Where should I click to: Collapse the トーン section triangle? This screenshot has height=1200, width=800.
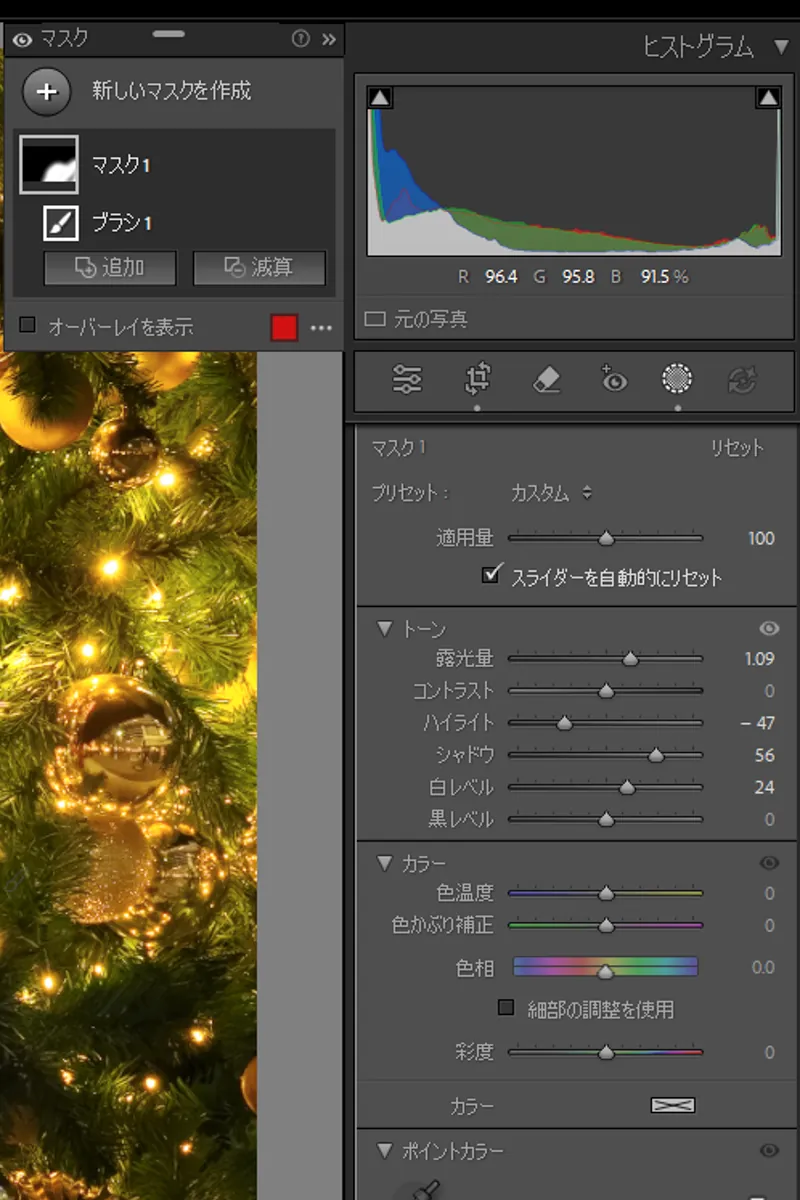click(x=384, y=629)
